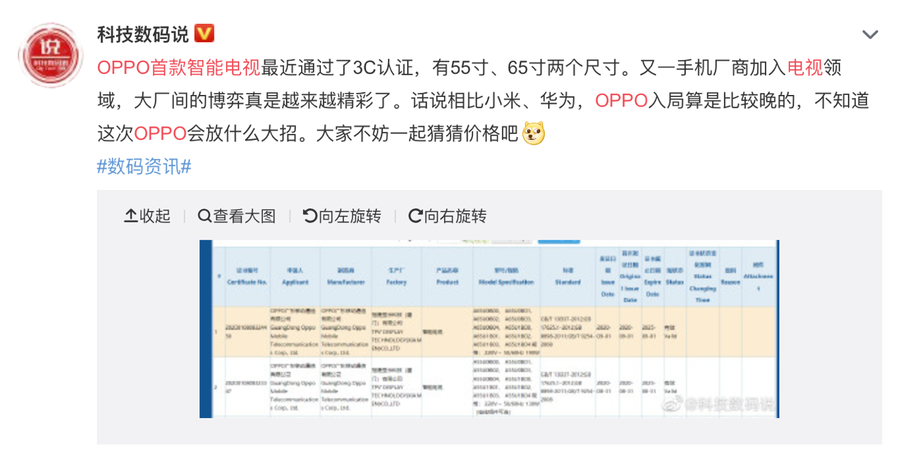Open the #数码资讯# hashtag
The height and width of the screenshot is (459, 900).
(x=144, y=167)
